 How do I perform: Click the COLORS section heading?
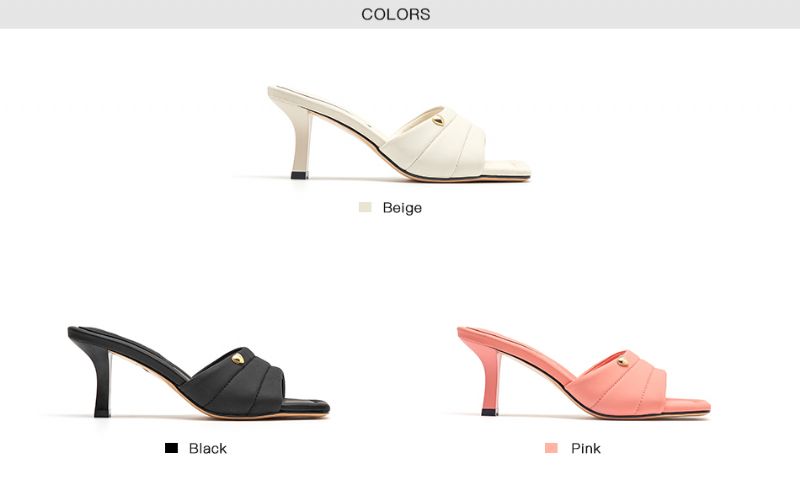point(395,14)
